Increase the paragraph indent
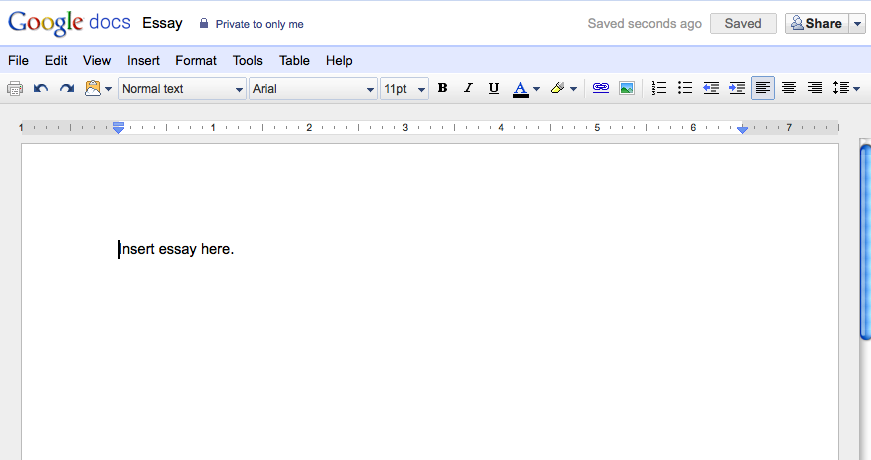Image resolution: width=871 pixels, height=460 pixels. [737, 89]
